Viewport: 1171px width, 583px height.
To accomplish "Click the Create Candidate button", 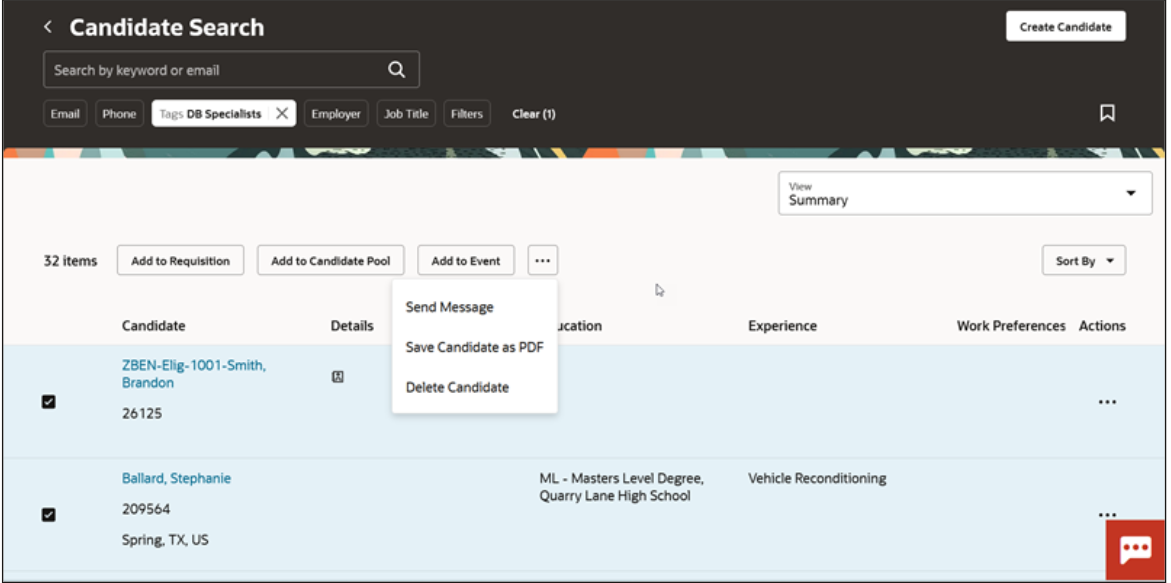I will [x=1066, y=27].
